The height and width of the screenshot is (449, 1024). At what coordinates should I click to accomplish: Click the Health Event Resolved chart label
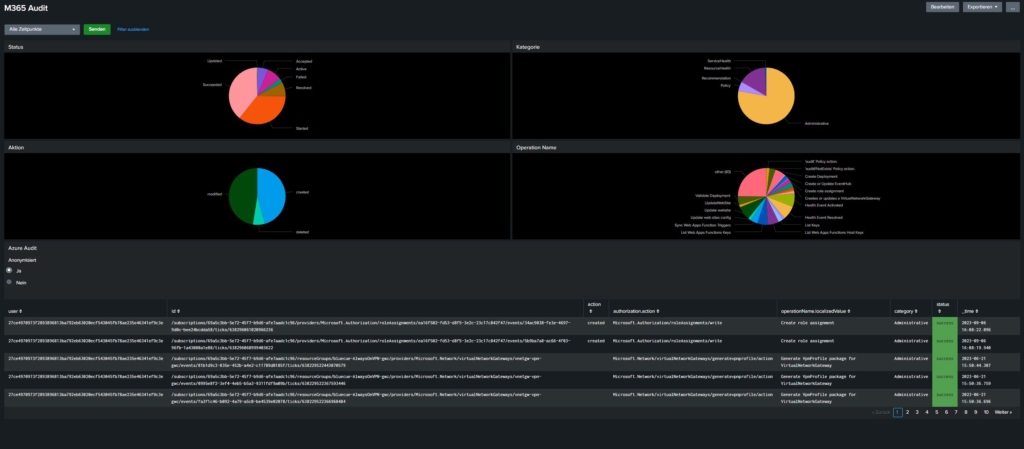click(x=824, y=217)
